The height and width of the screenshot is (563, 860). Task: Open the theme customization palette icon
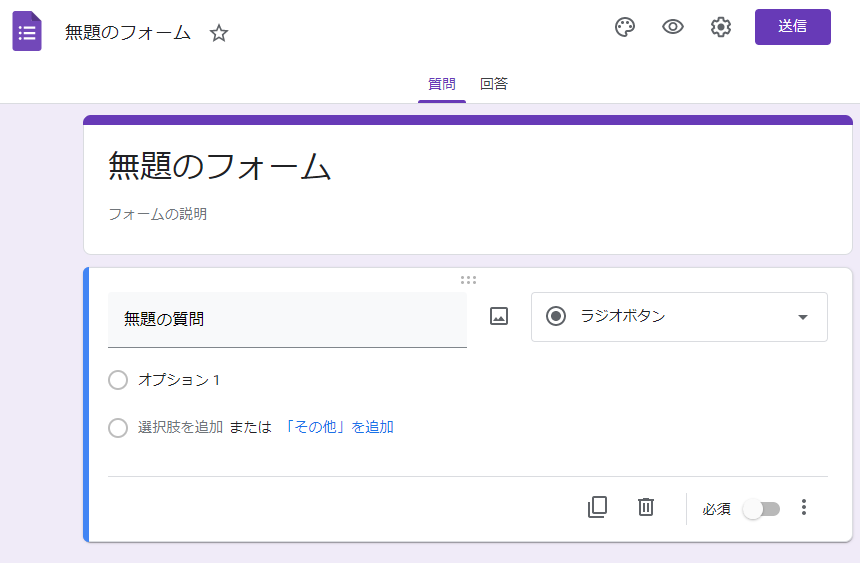(625, 27)
